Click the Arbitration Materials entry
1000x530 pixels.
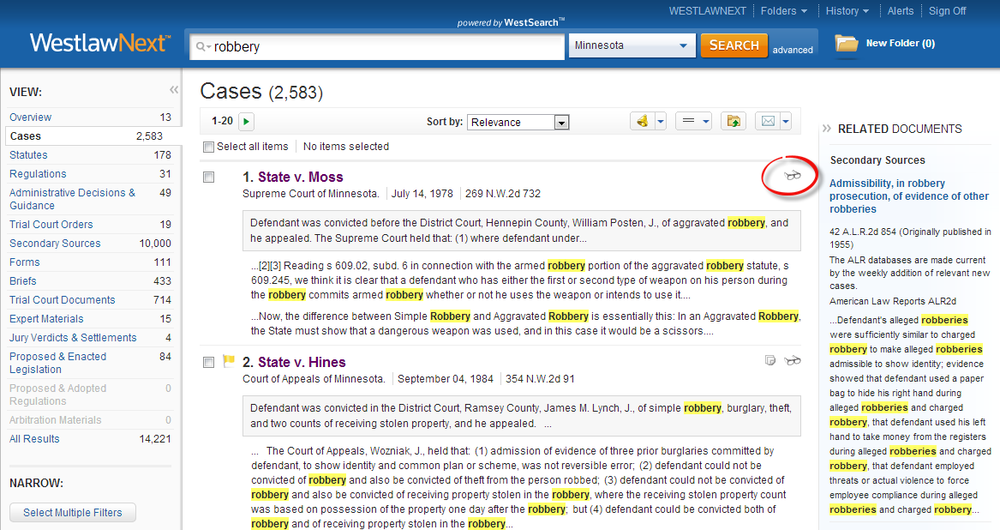pyautogui.click(x=55, y=420)
